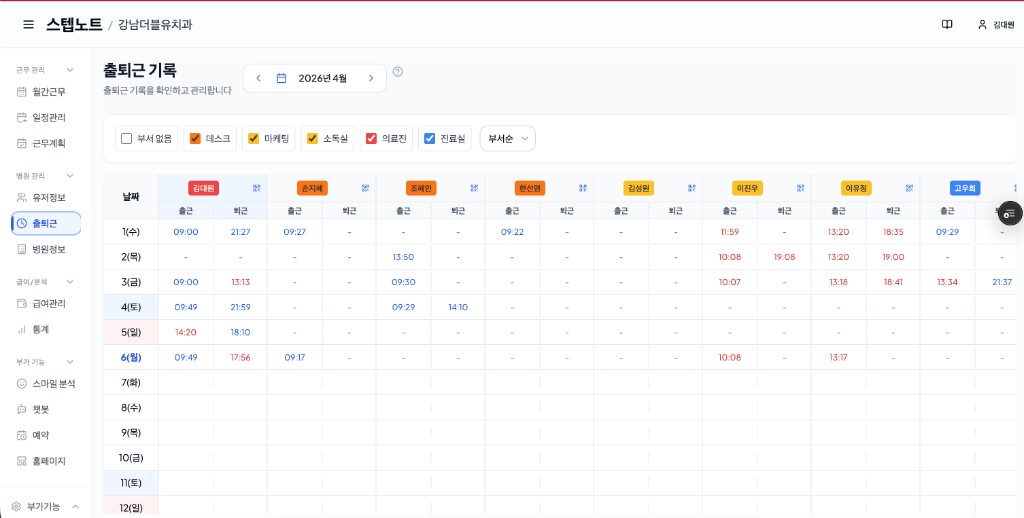
Task: Open the 예약 menu item
Action: click(x=46, y=435)
